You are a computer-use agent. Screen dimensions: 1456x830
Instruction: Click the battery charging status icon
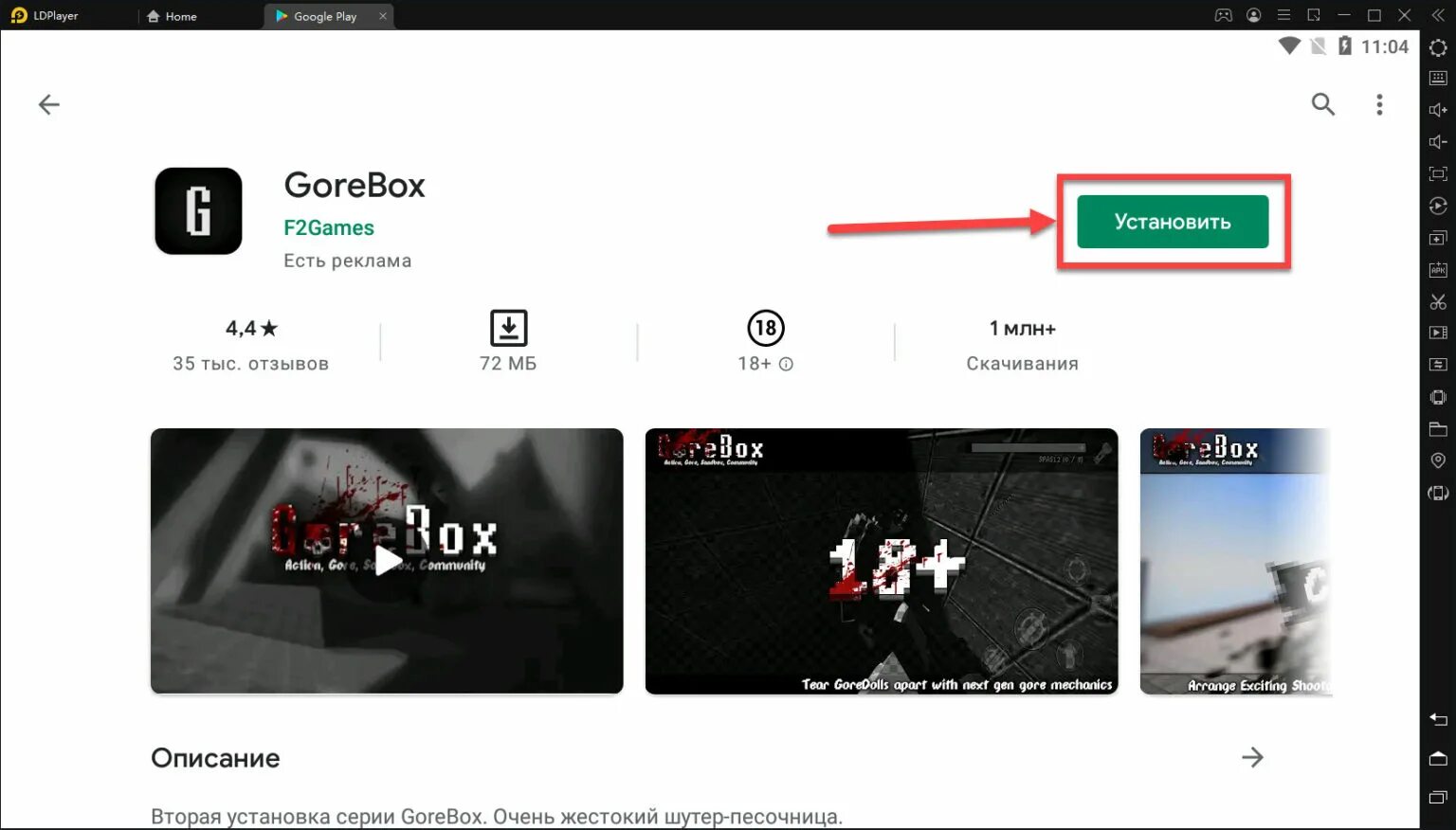tap(1344, 45)
